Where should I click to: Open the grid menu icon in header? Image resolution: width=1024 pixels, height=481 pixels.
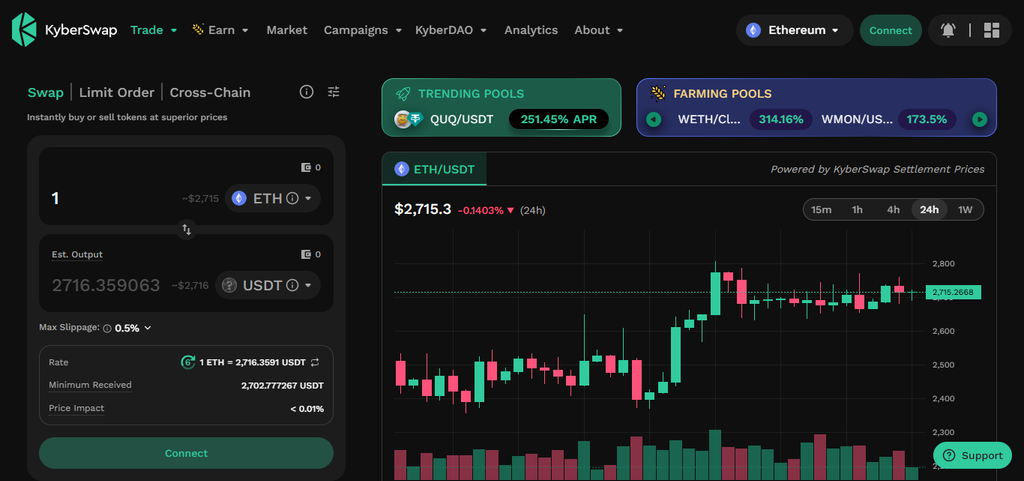point(991,30)
